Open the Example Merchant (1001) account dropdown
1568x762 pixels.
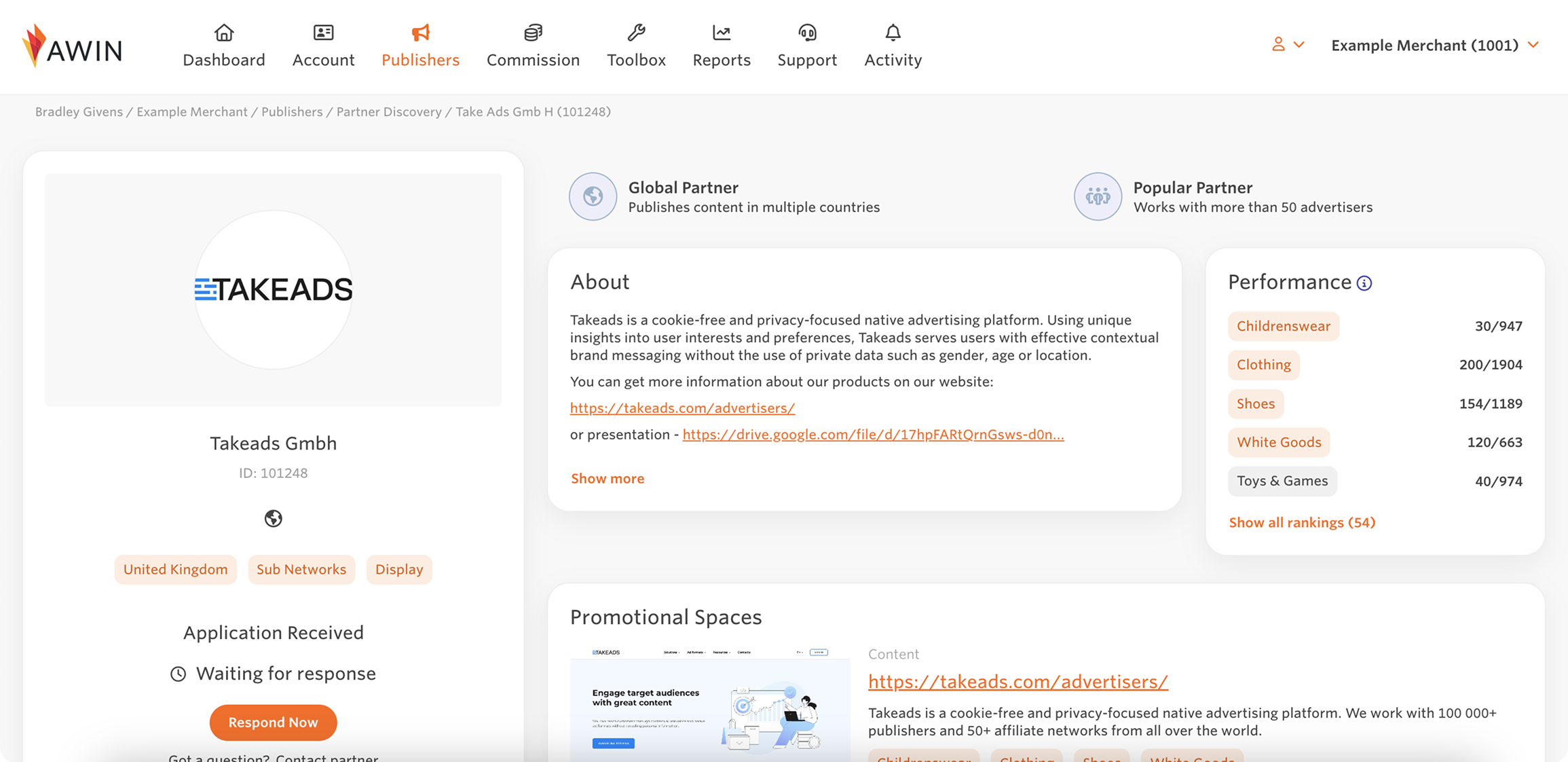click(1434, 45)
